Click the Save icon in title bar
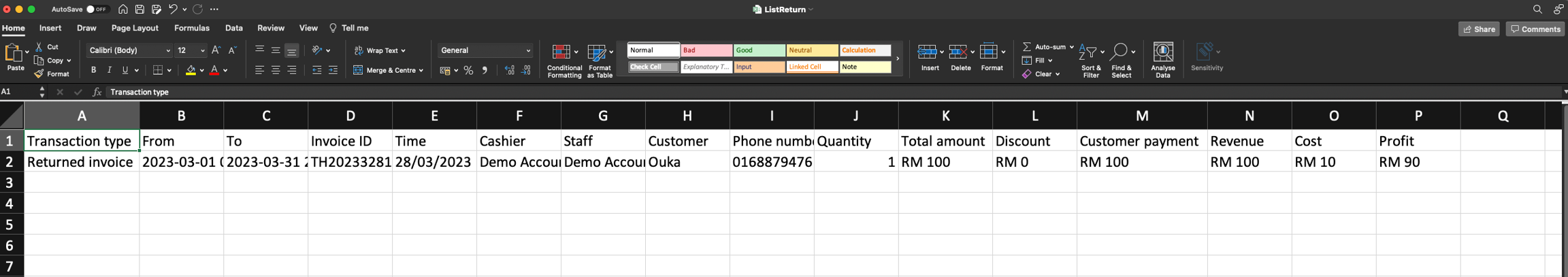Screen dimensions: 1568x277 (140, 10)
